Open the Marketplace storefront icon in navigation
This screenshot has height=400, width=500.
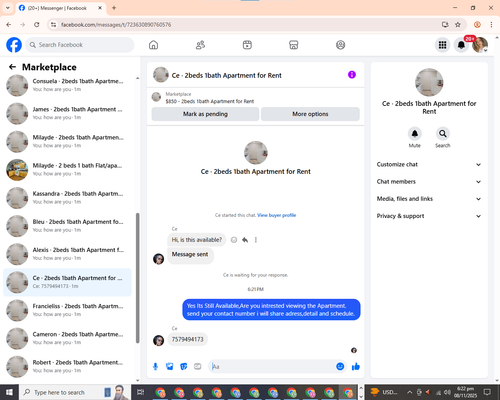coord(294,45)
